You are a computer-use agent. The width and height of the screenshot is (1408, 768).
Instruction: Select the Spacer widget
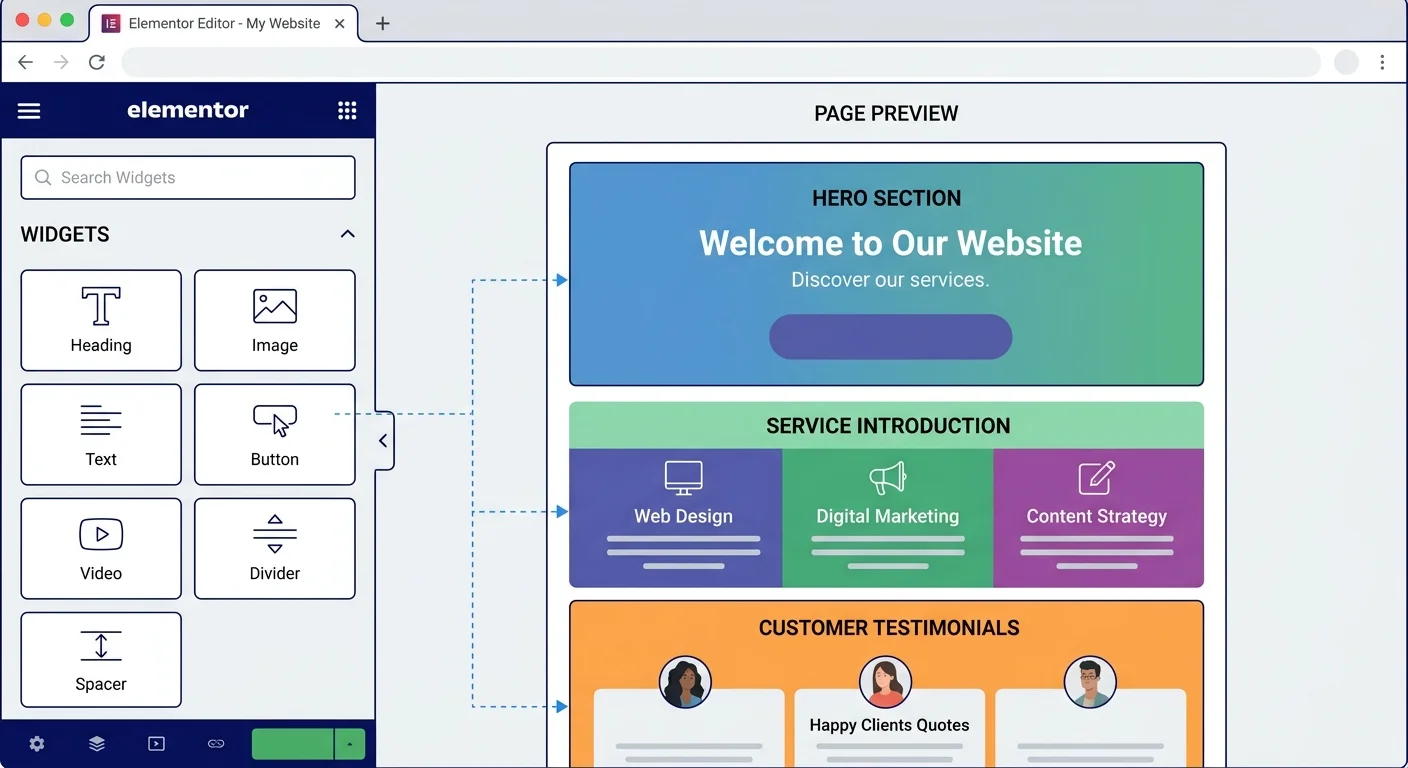[101, 660]
